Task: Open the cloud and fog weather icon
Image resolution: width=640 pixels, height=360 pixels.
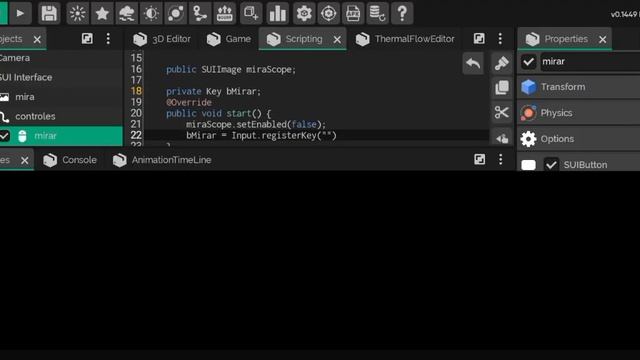Action: [127, 13]
